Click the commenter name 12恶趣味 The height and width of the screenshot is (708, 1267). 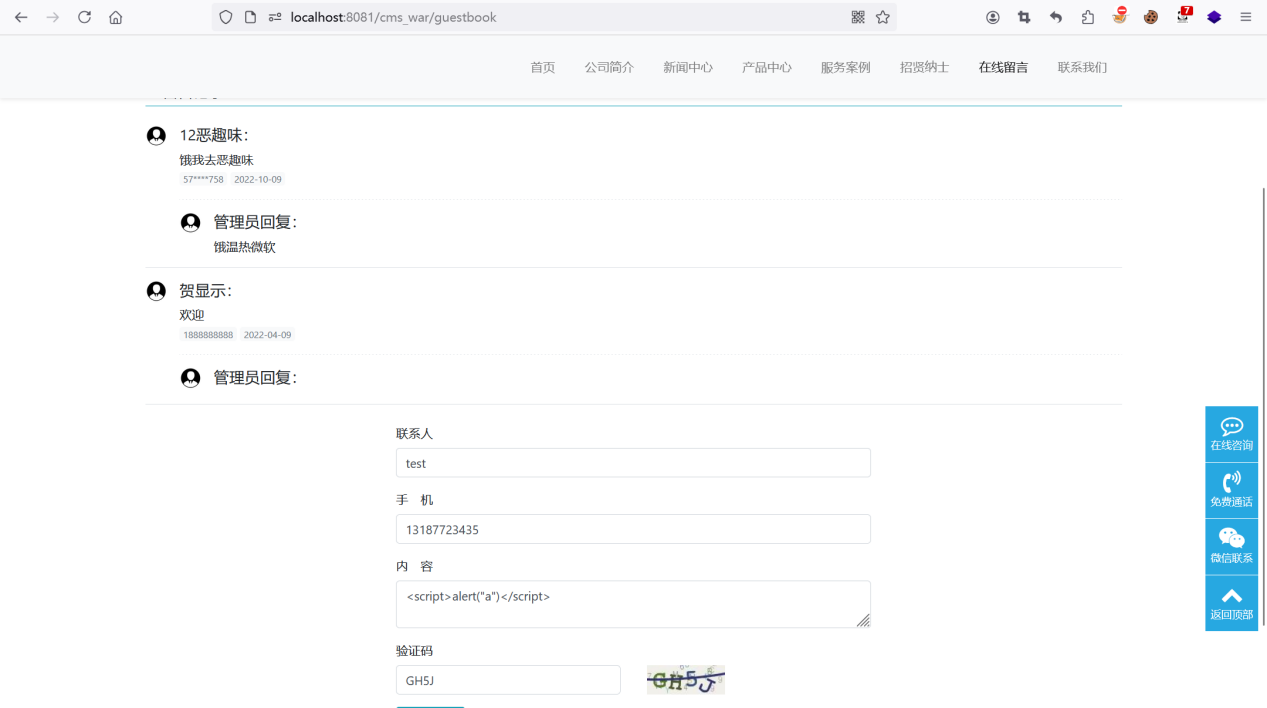coord(214,135)
